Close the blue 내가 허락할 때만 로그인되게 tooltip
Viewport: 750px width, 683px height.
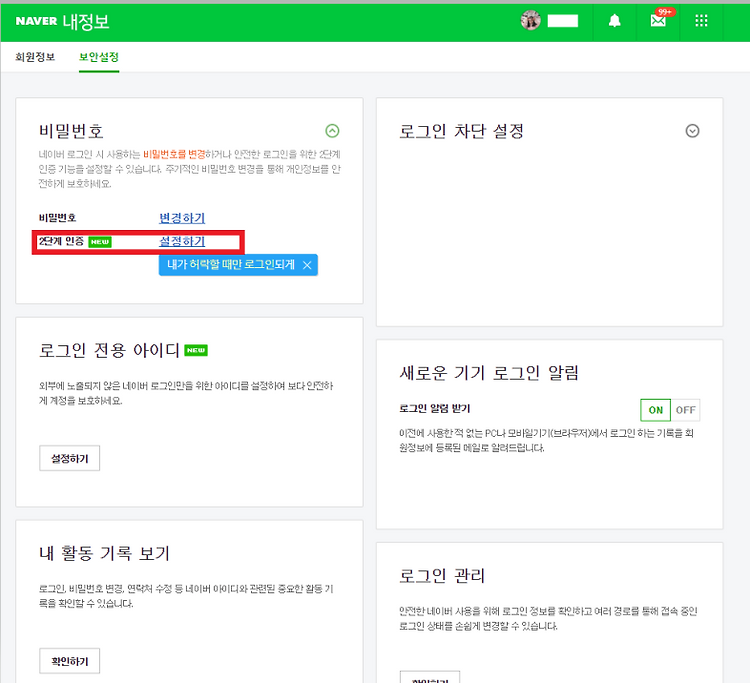pos(307,265)
